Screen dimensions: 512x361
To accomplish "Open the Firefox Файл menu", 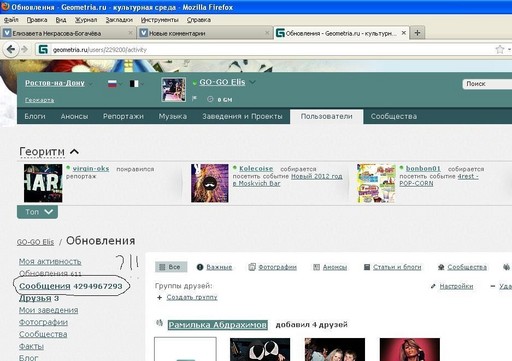I will click(11, 20).
